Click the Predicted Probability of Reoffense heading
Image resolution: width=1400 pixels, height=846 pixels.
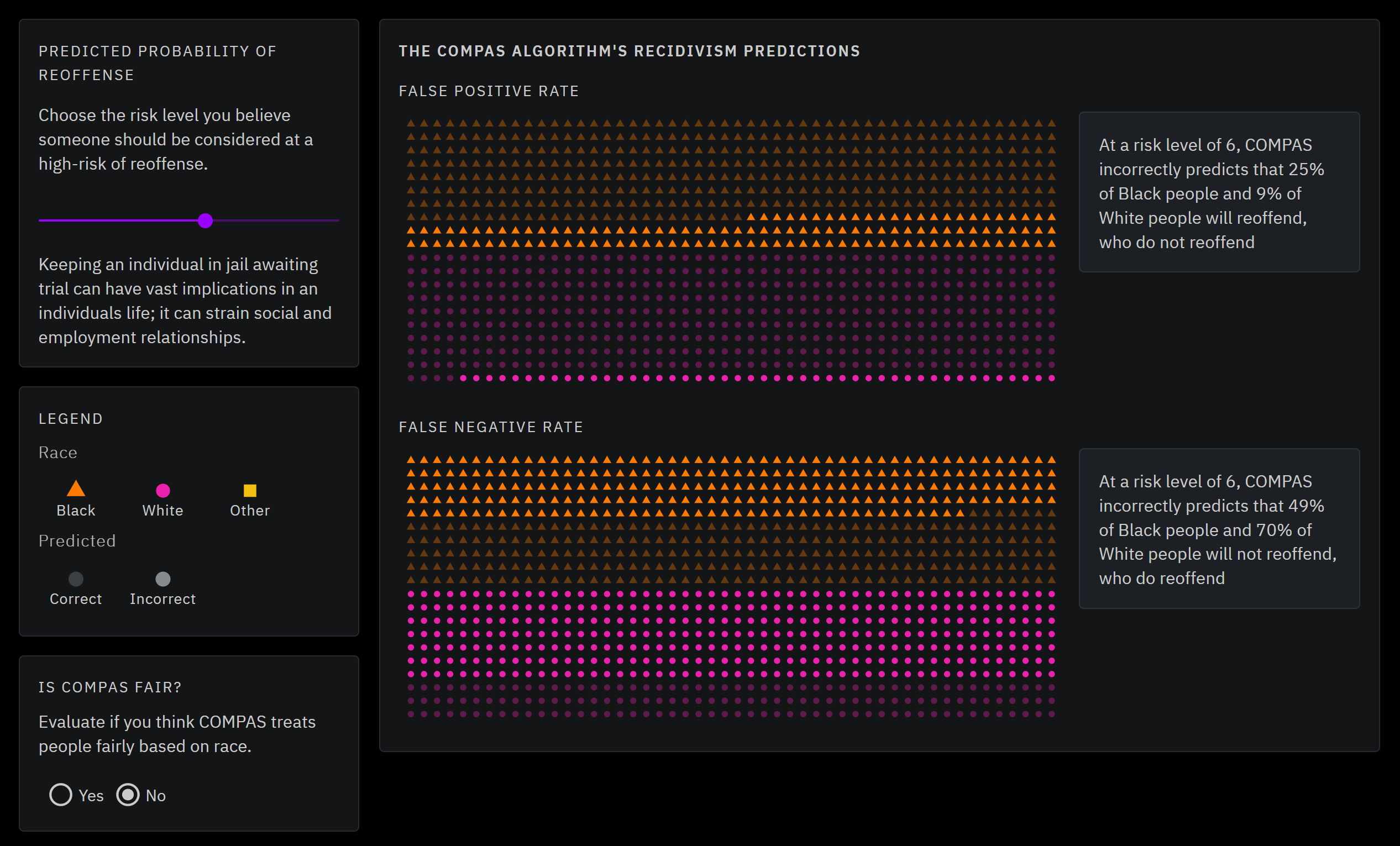pyautogui.click(x=157, y=62)
